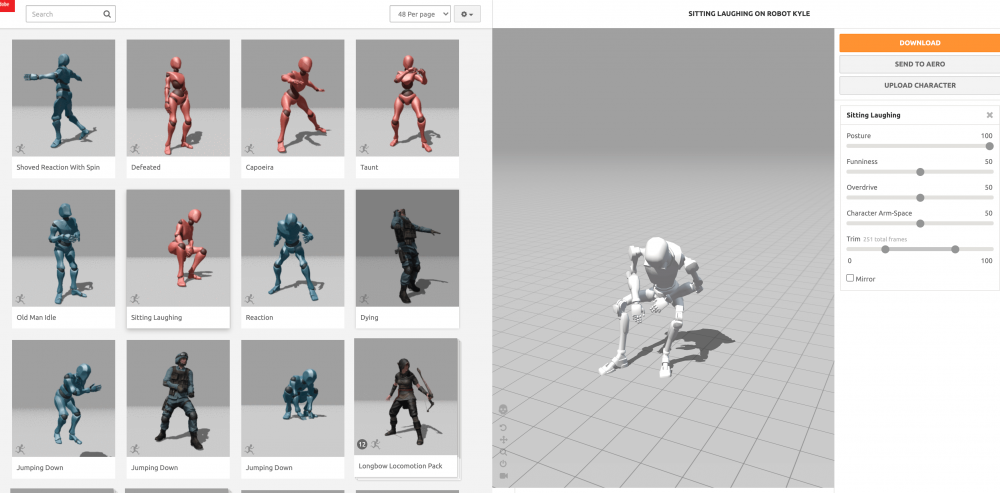Select Jumping Down with the soldier character
Screen dimensions: 1000x493
(x=178, y=398)
